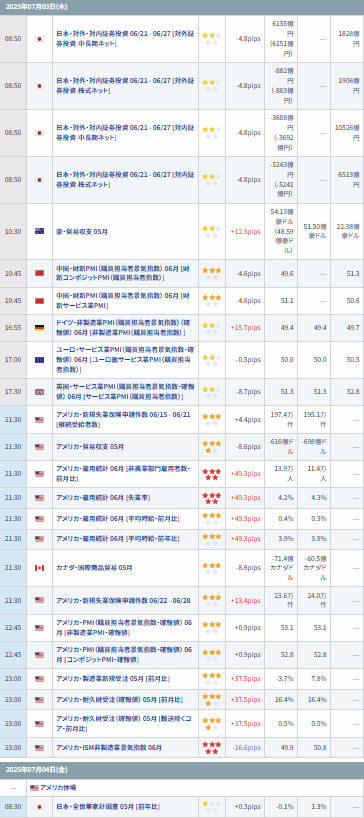Viewport: 364px width, 818px height.
Task: Click +15.7pips value for ドイツ非製造業PMI
Action: (245, 328)
